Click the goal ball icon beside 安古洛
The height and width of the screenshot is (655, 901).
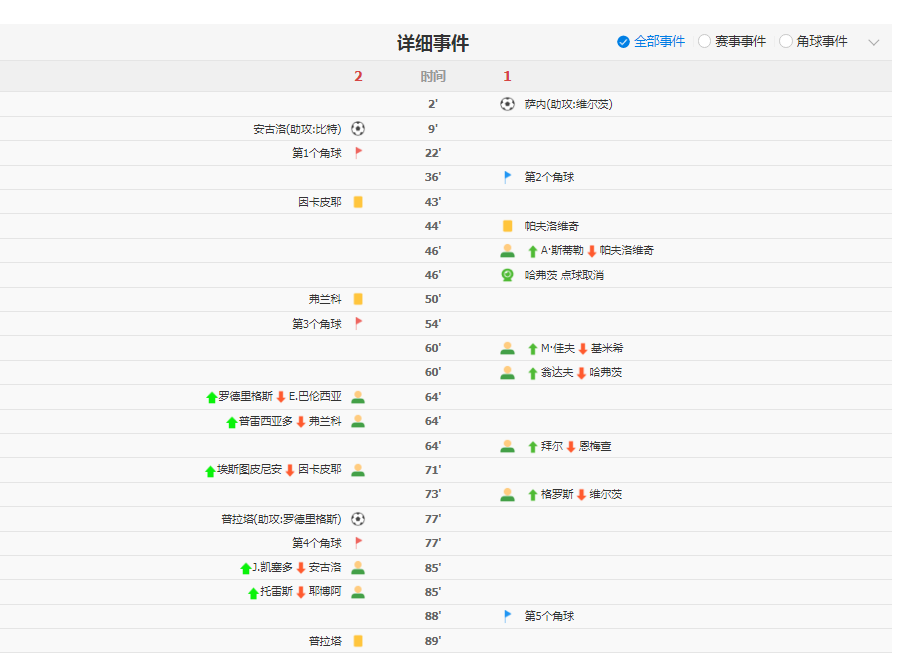[x=358, y=129]
